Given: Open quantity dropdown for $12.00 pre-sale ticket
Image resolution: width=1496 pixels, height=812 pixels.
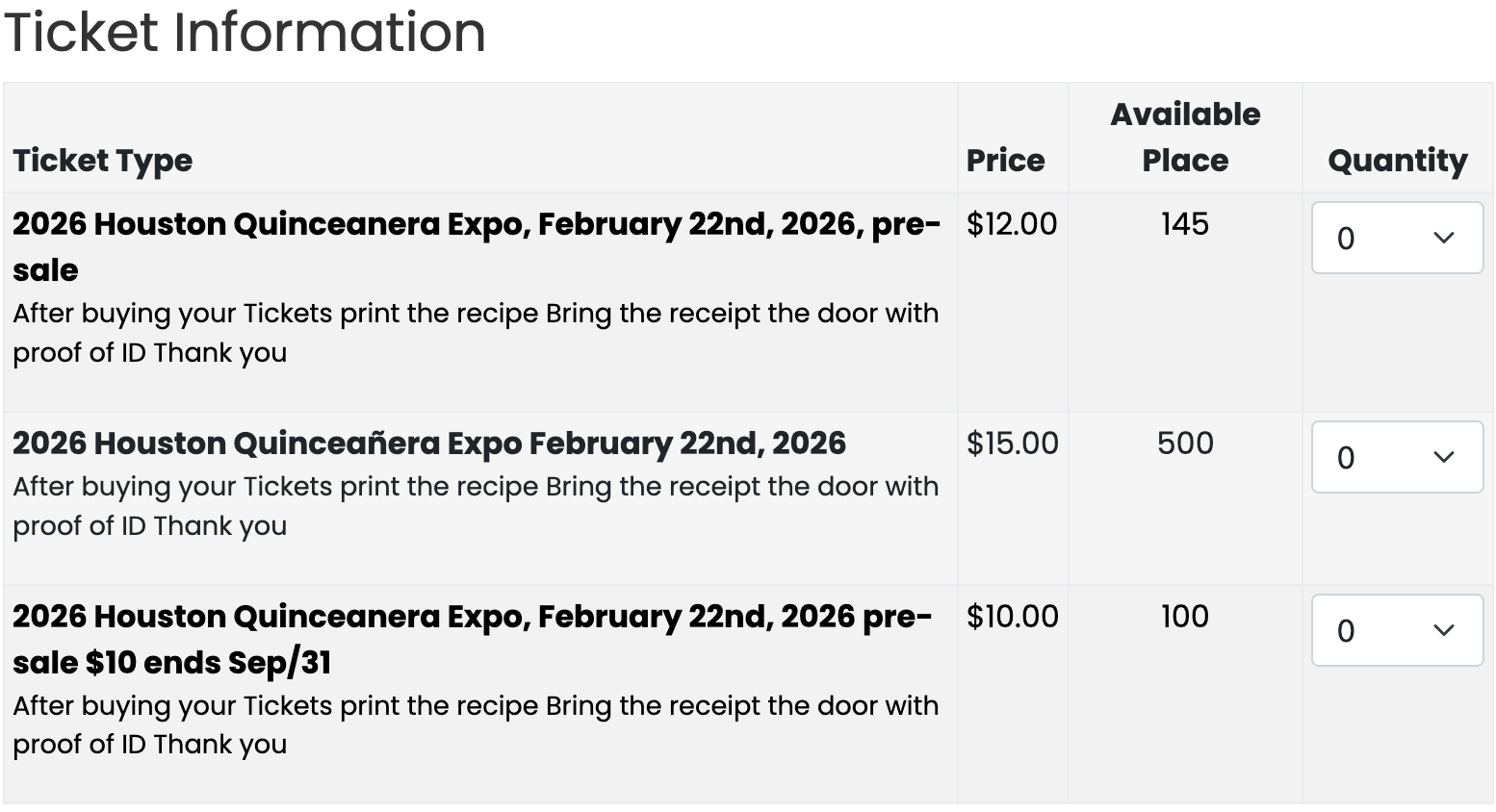Looking at the screenshot, I should click(1397, 238).
